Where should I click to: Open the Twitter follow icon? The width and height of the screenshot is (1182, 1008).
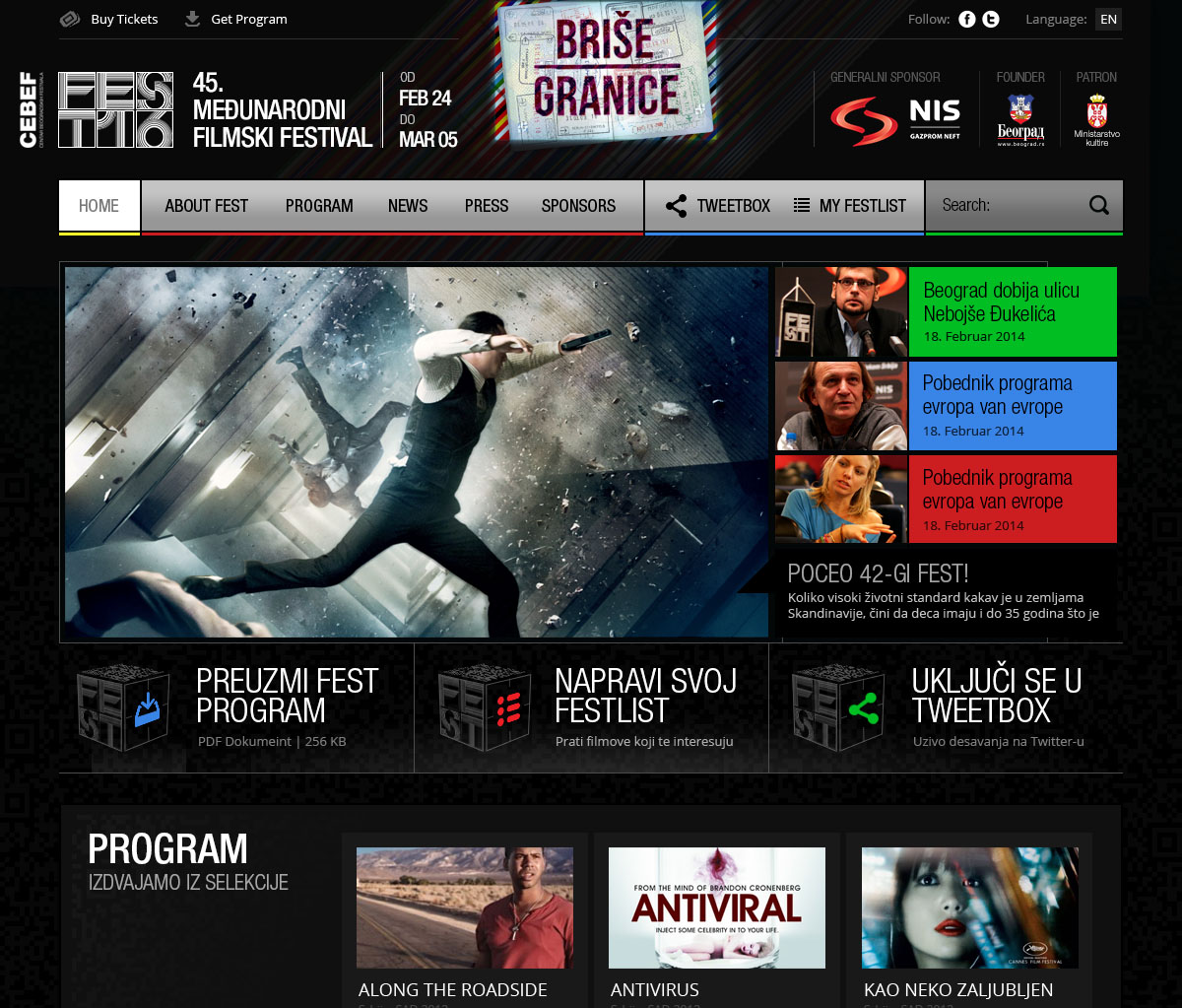[991, 19]
